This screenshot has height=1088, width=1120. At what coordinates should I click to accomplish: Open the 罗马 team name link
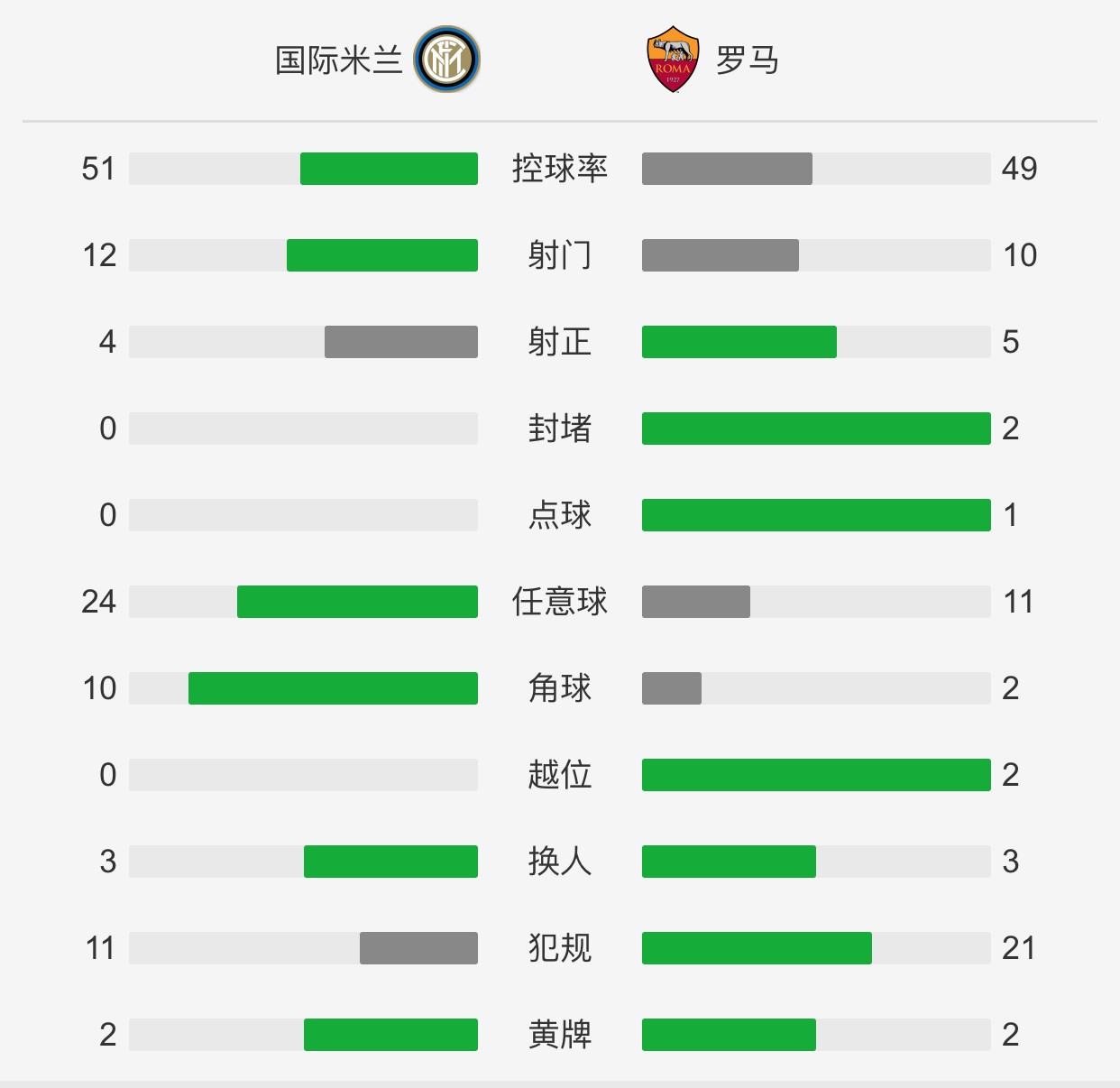click(748, 60)
